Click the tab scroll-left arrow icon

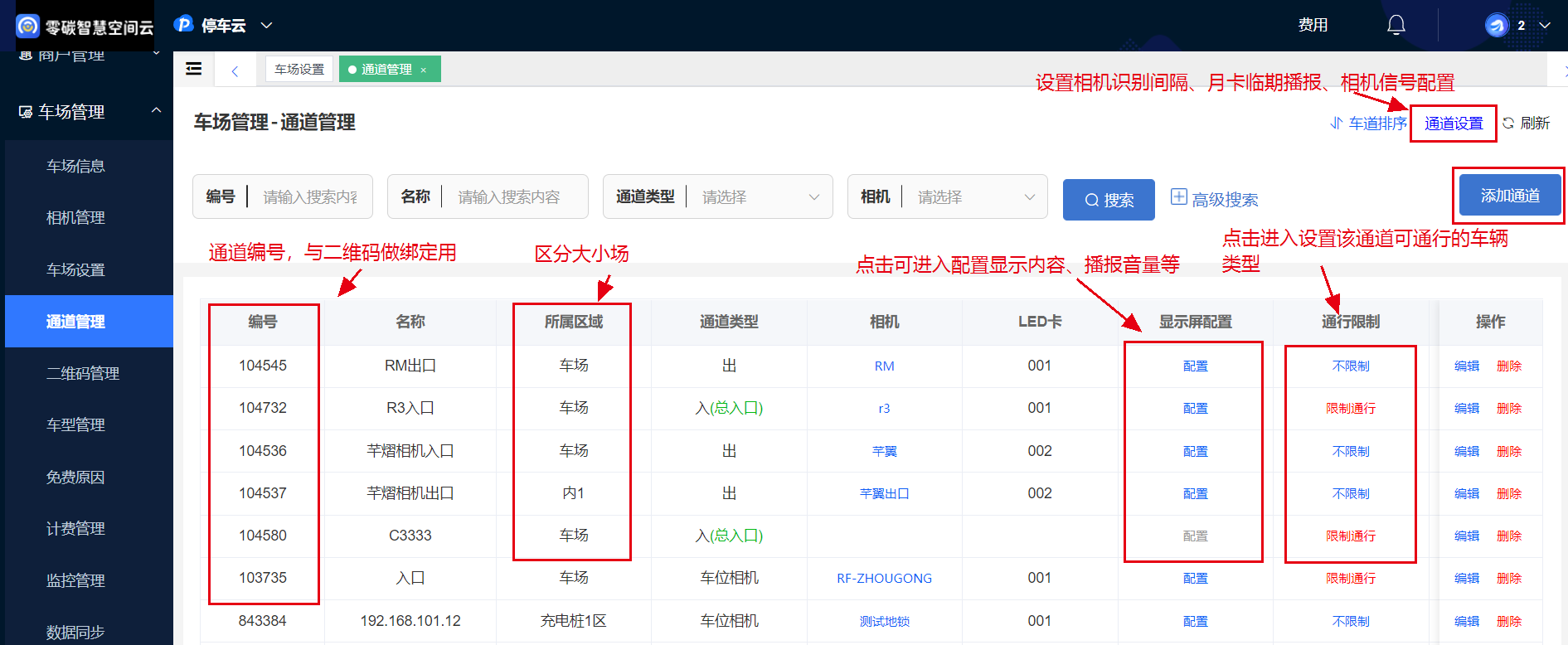pos(235,70)
